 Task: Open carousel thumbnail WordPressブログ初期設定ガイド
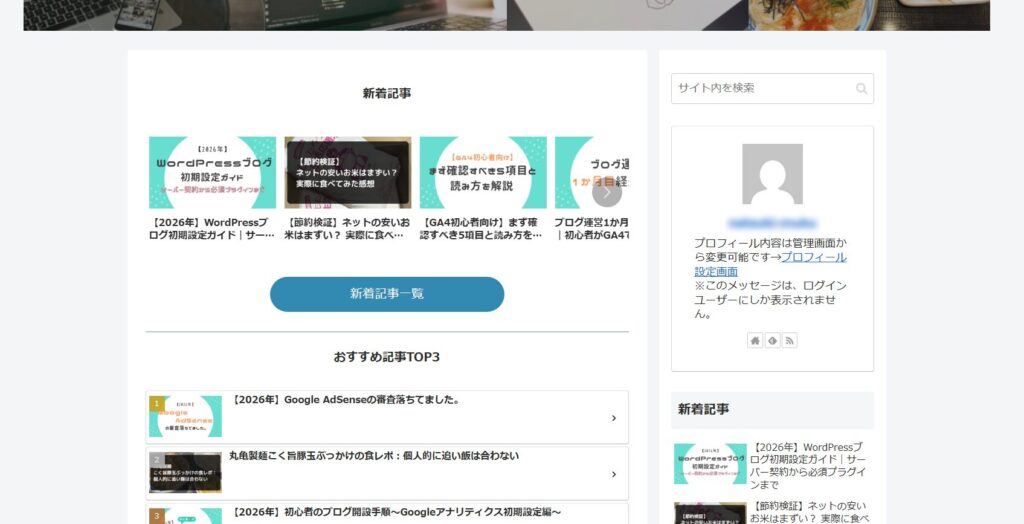pos(212,172)
